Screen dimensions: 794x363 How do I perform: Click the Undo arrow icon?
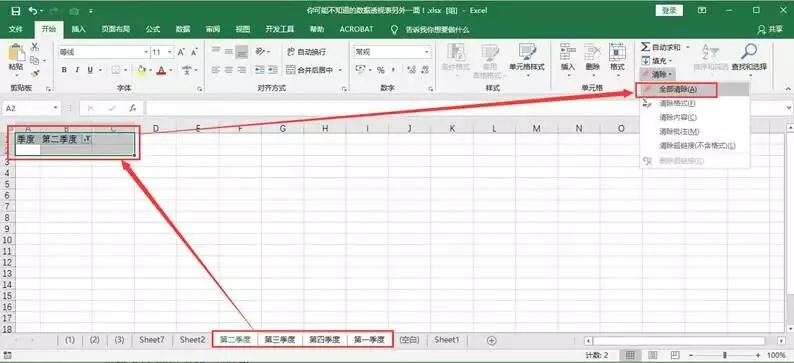33,11
